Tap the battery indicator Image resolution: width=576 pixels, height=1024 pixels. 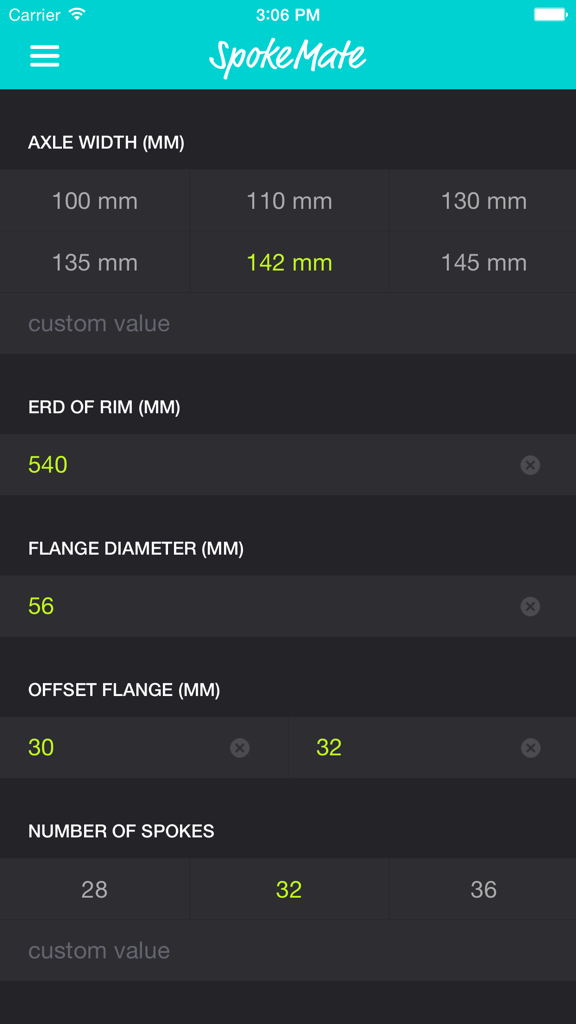point(548,15)
